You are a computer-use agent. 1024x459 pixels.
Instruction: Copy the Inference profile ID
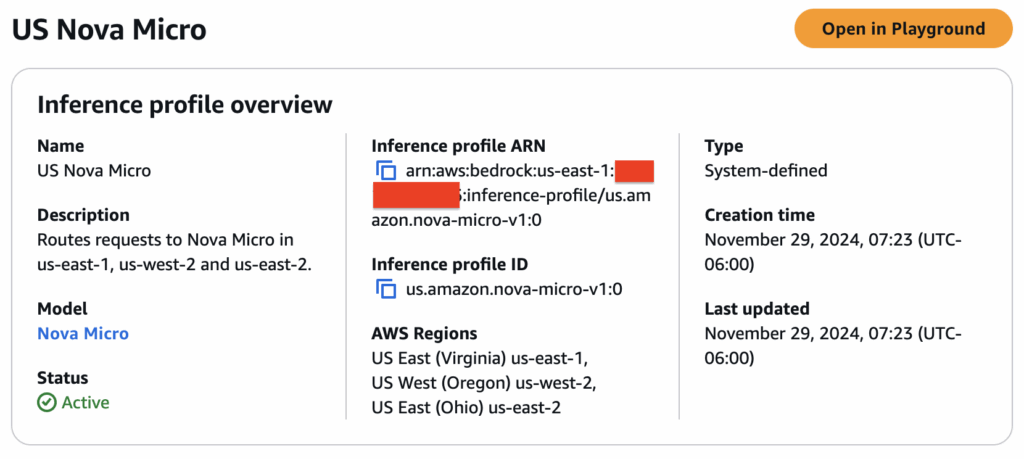pos(386,289)
